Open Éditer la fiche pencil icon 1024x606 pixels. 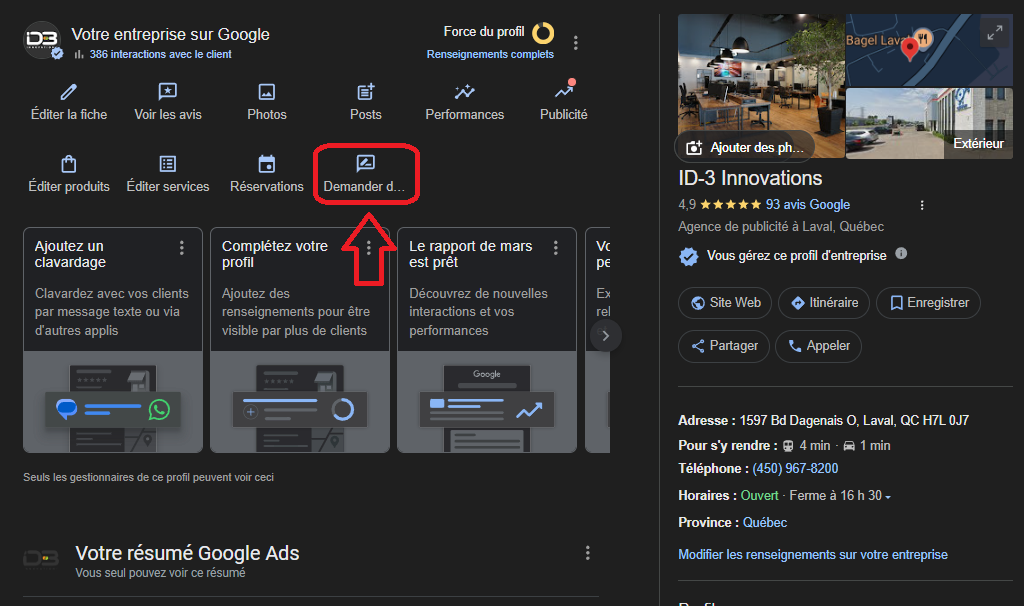tap(68, 93)
